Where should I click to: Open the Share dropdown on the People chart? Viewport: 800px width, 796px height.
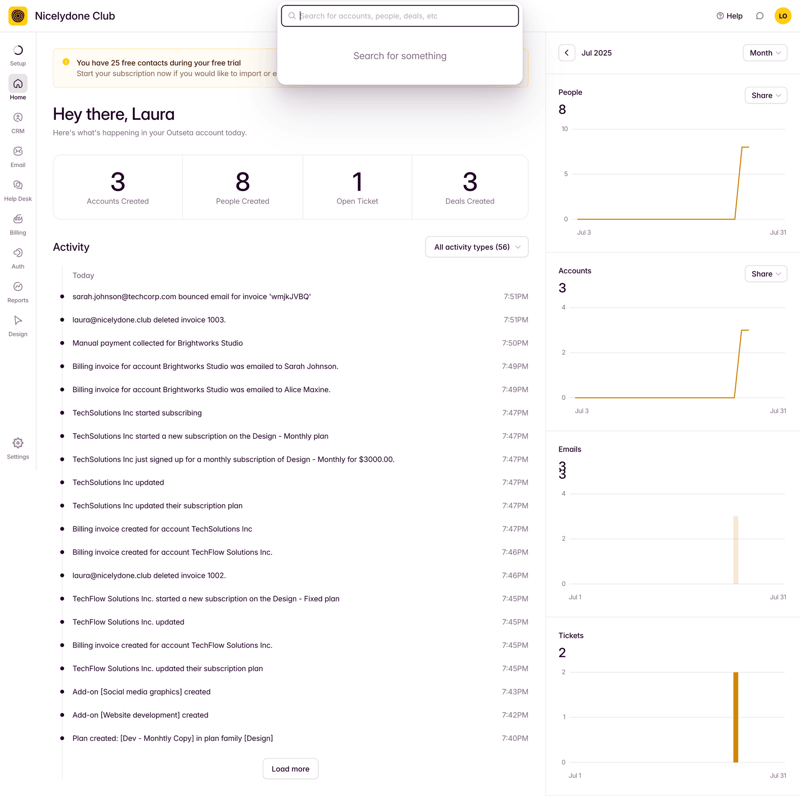tap(765, 95)
